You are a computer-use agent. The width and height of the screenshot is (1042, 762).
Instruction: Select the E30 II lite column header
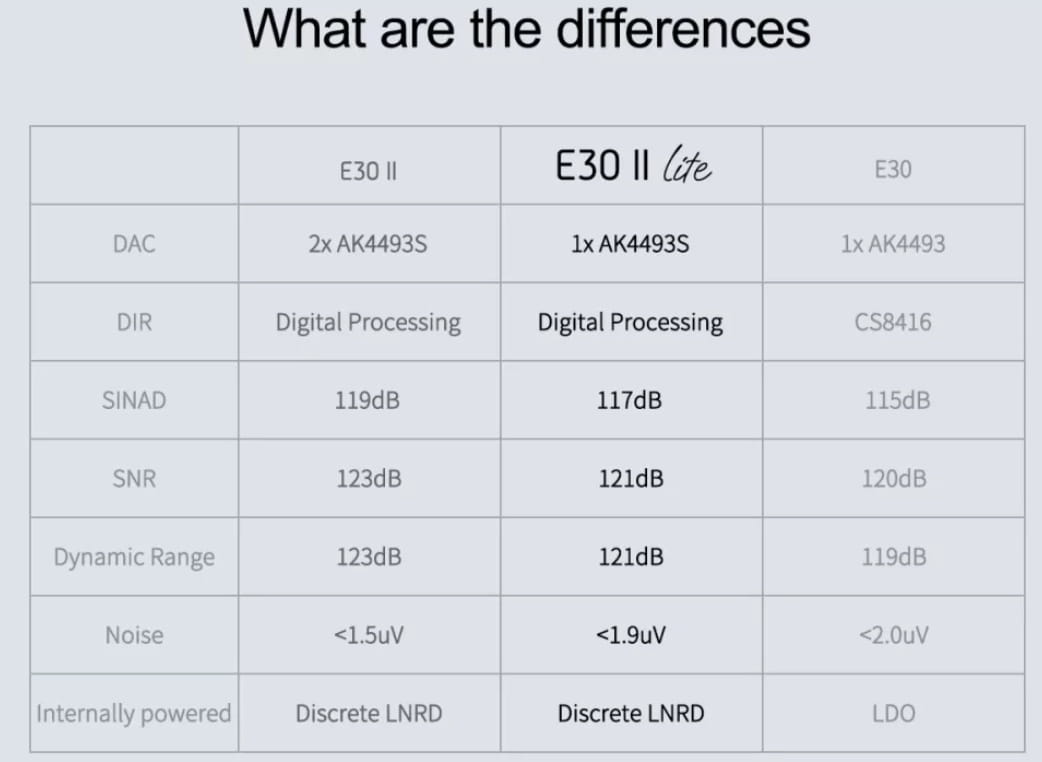[x=632, y=167]
